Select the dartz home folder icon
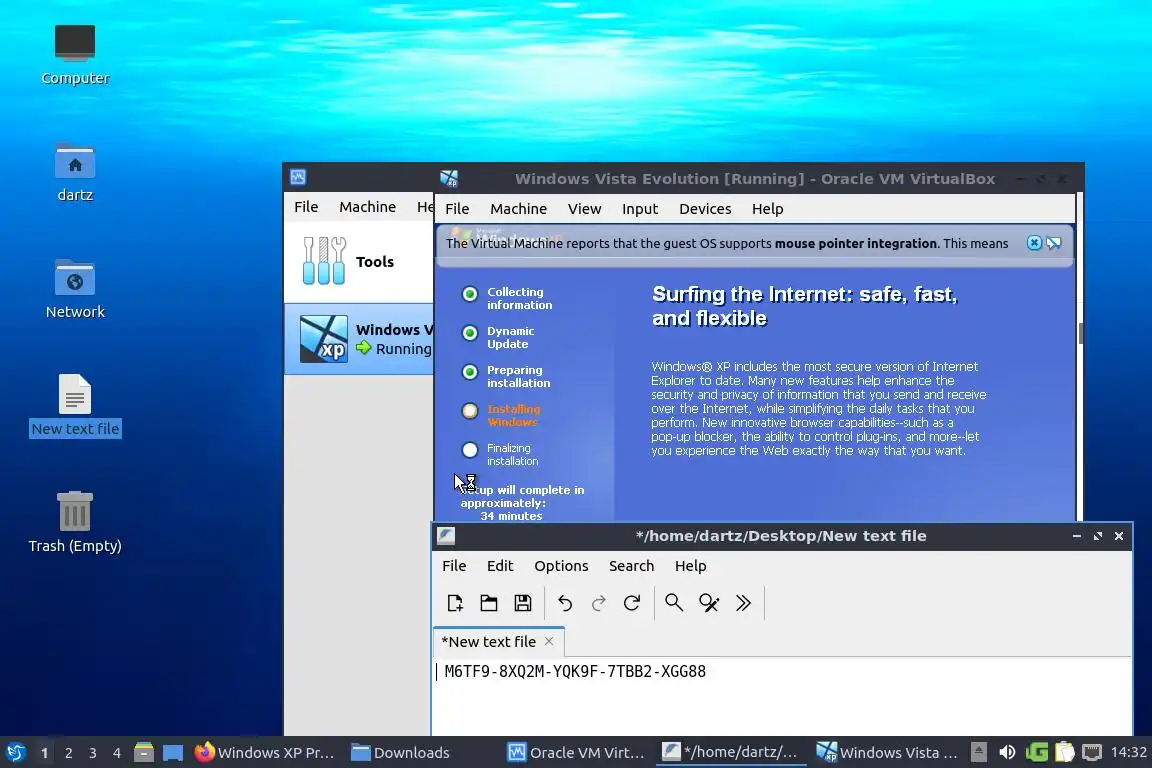1152x768 pixels. point(75,173)
